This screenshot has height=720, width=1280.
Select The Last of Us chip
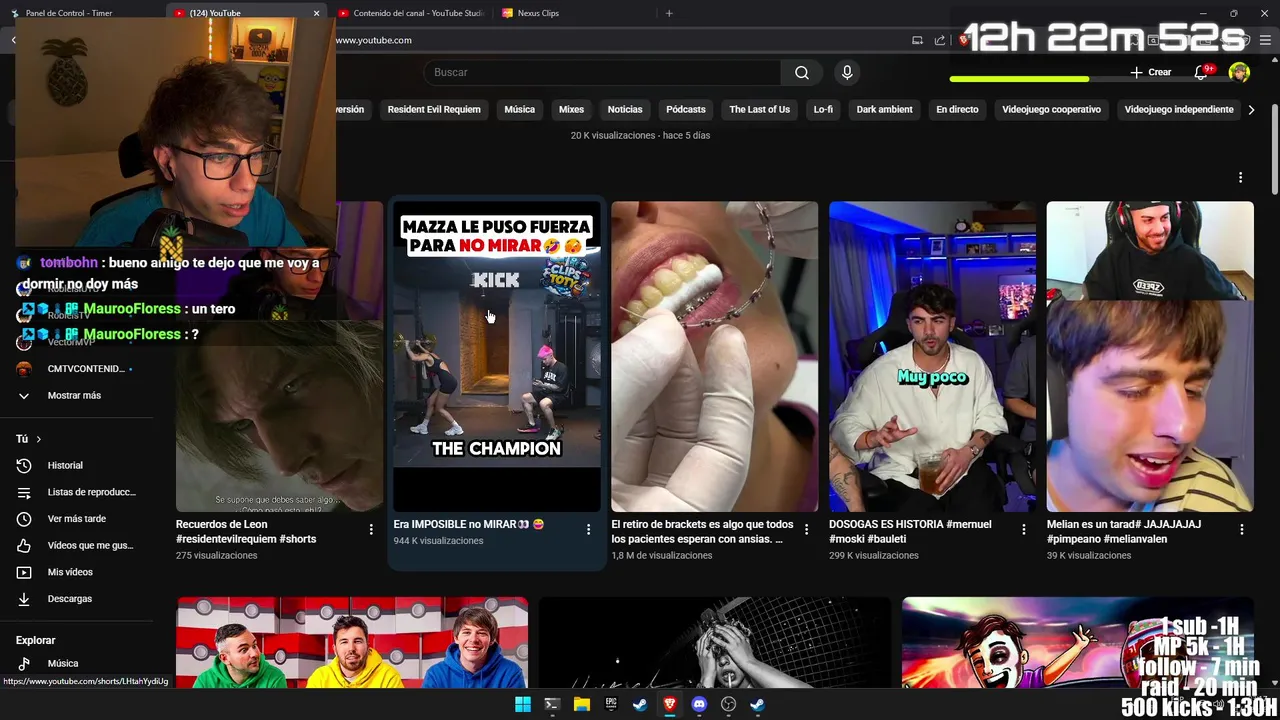(x=759, y=110)
